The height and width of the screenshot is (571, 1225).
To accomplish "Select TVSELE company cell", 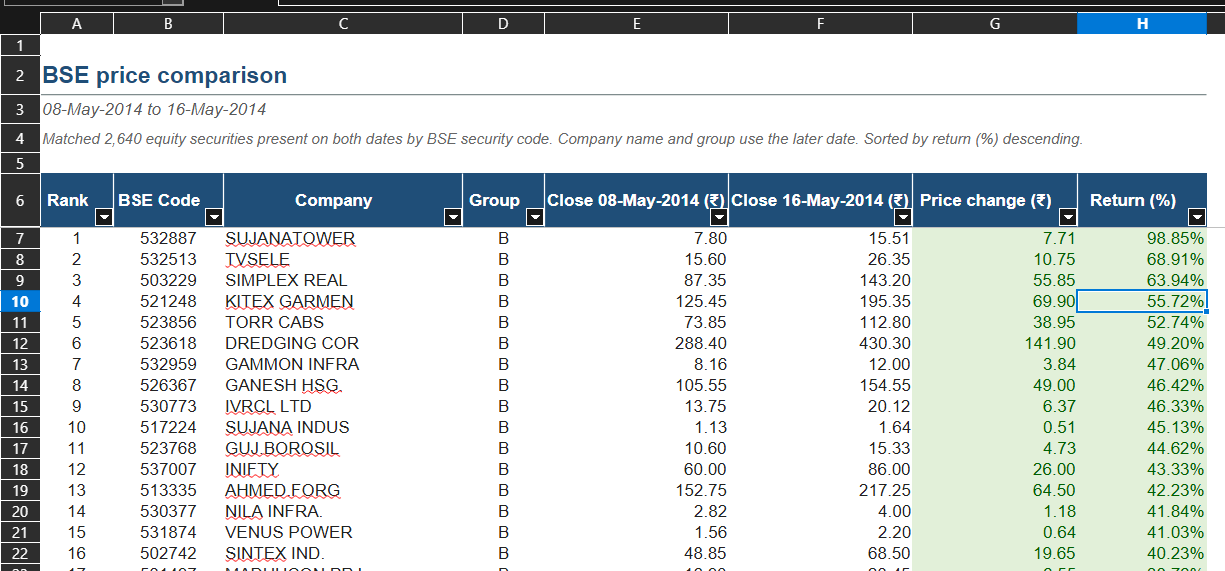I will click(343, 259).
